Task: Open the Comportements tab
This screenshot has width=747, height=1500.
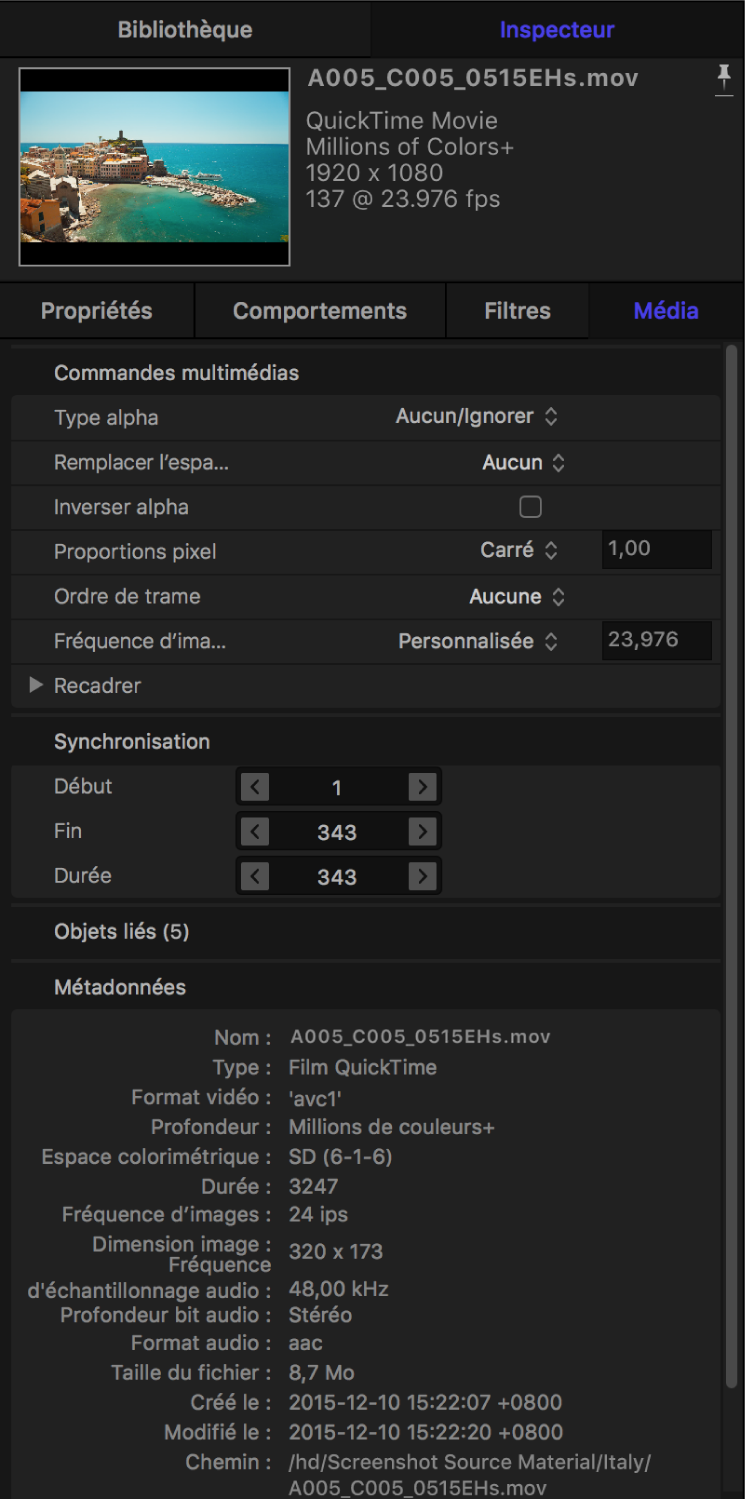Action: [320, 311]
